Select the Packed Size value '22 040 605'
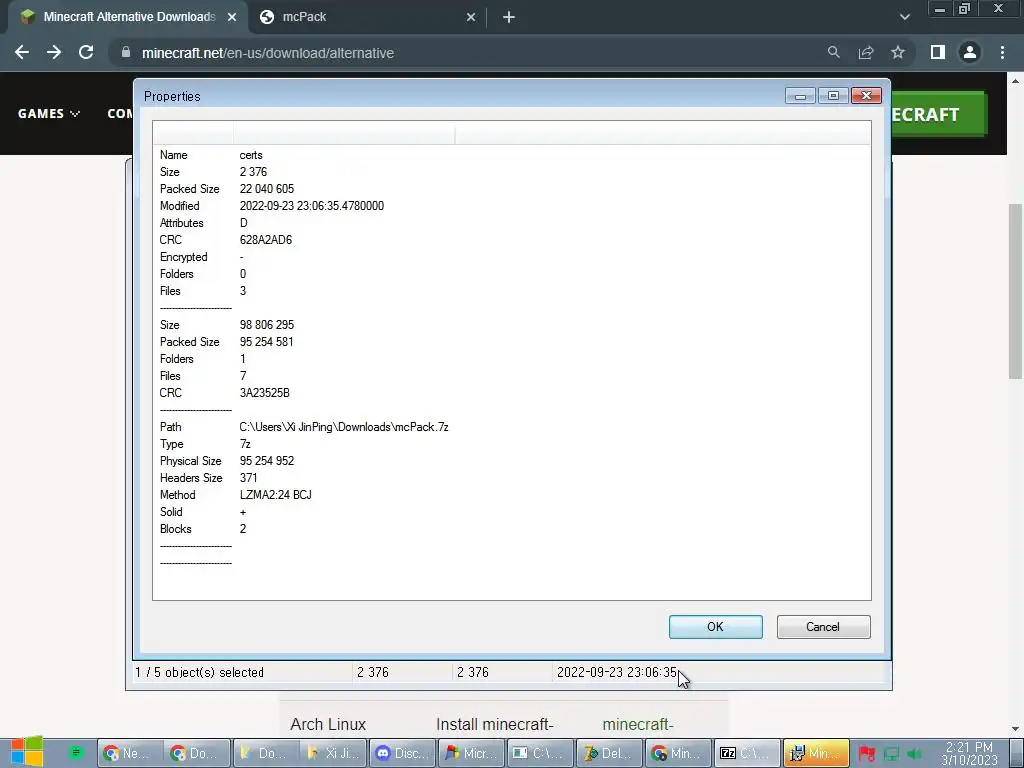1024x768 pixels. coord(266,189)
